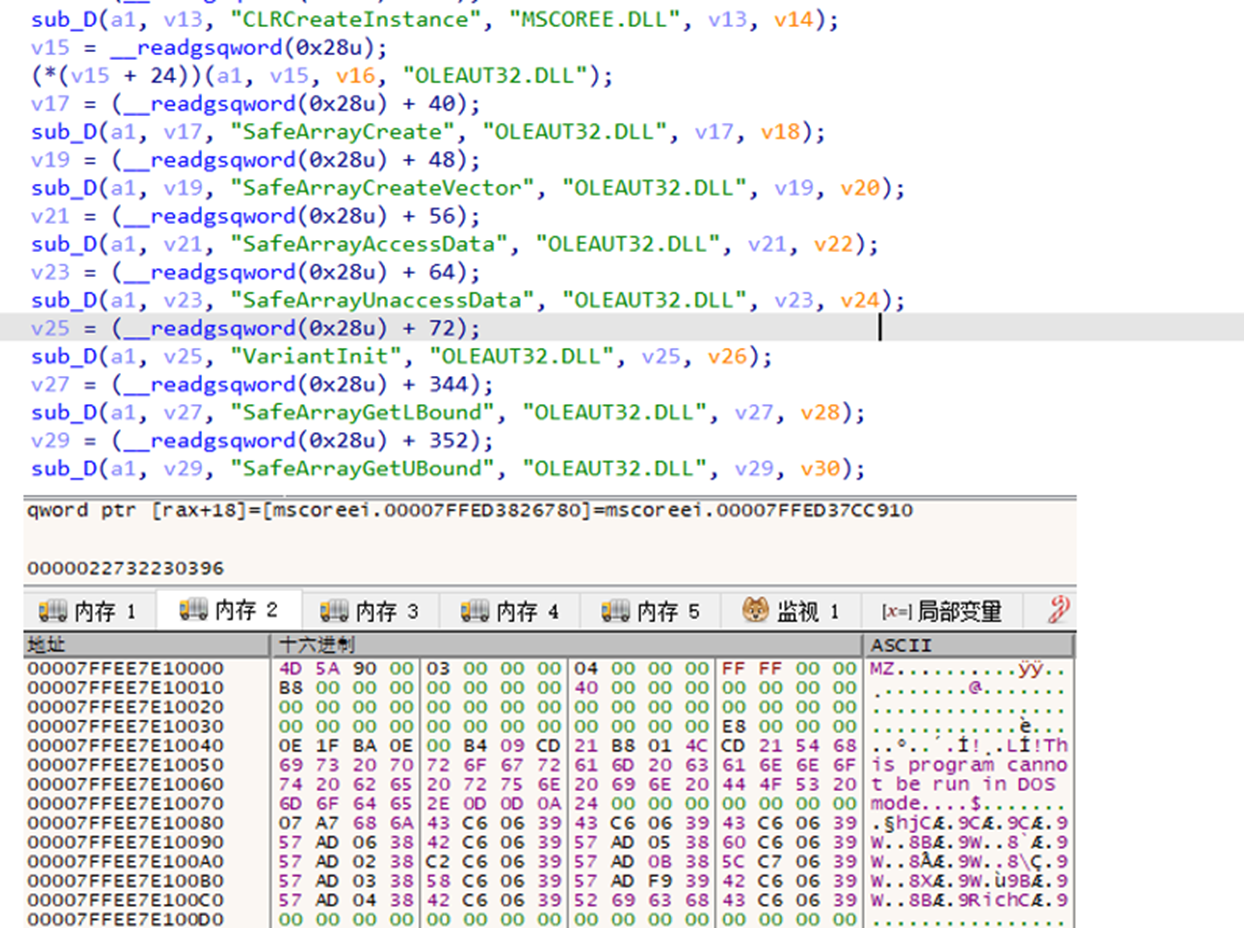Click the (*(v15 + 24)) call line
The height and width of the screenshot is (928, 1244).
tap(322, 76)
